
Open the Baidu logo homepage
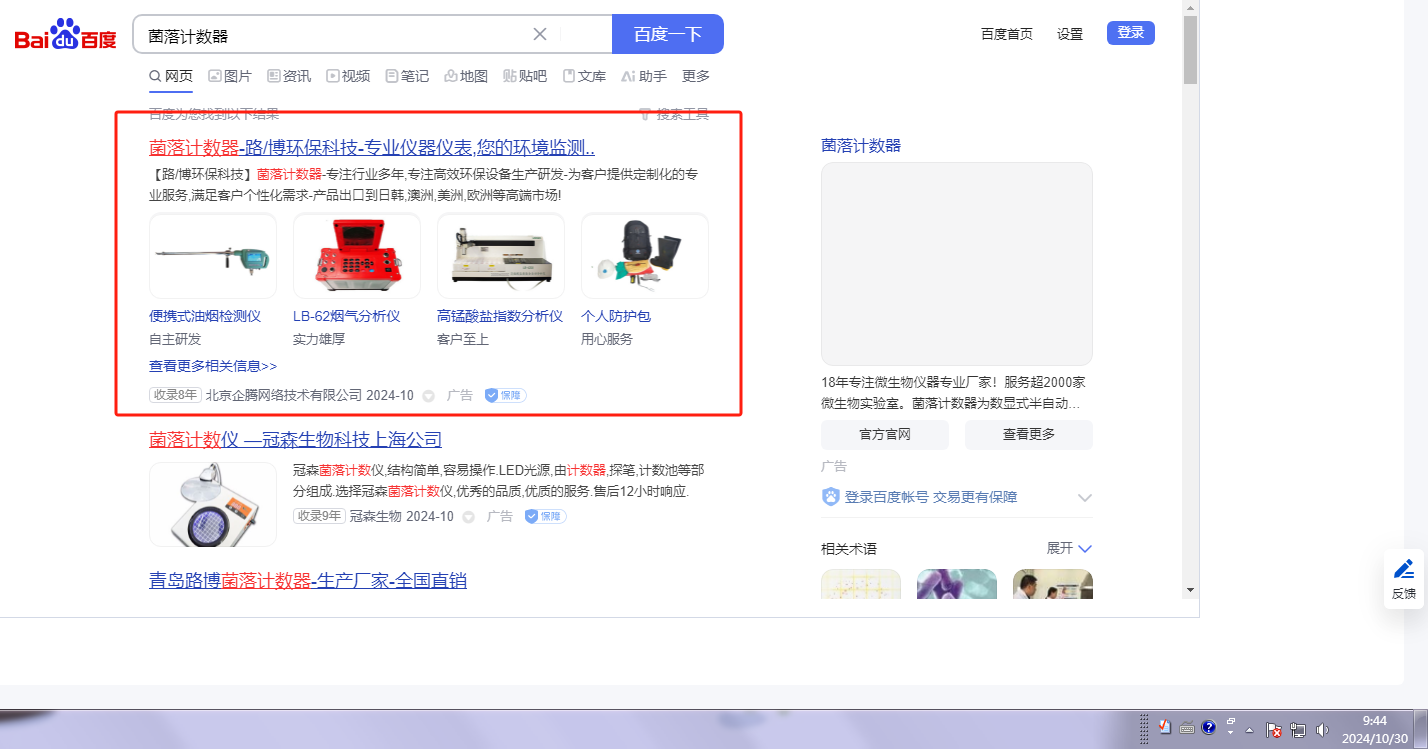65,36
